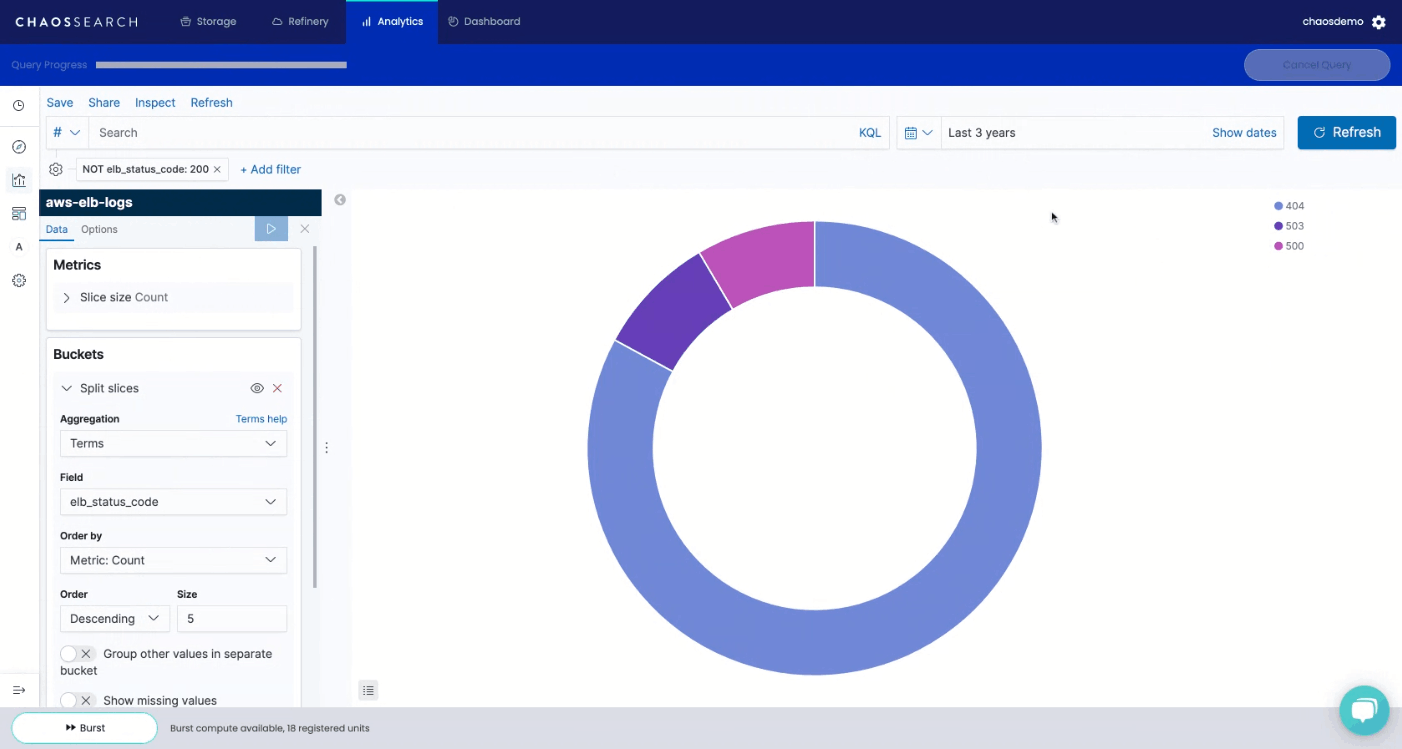Click the recent history clock icon
This screenshot has width=1402, height=749.
point(18,104)
